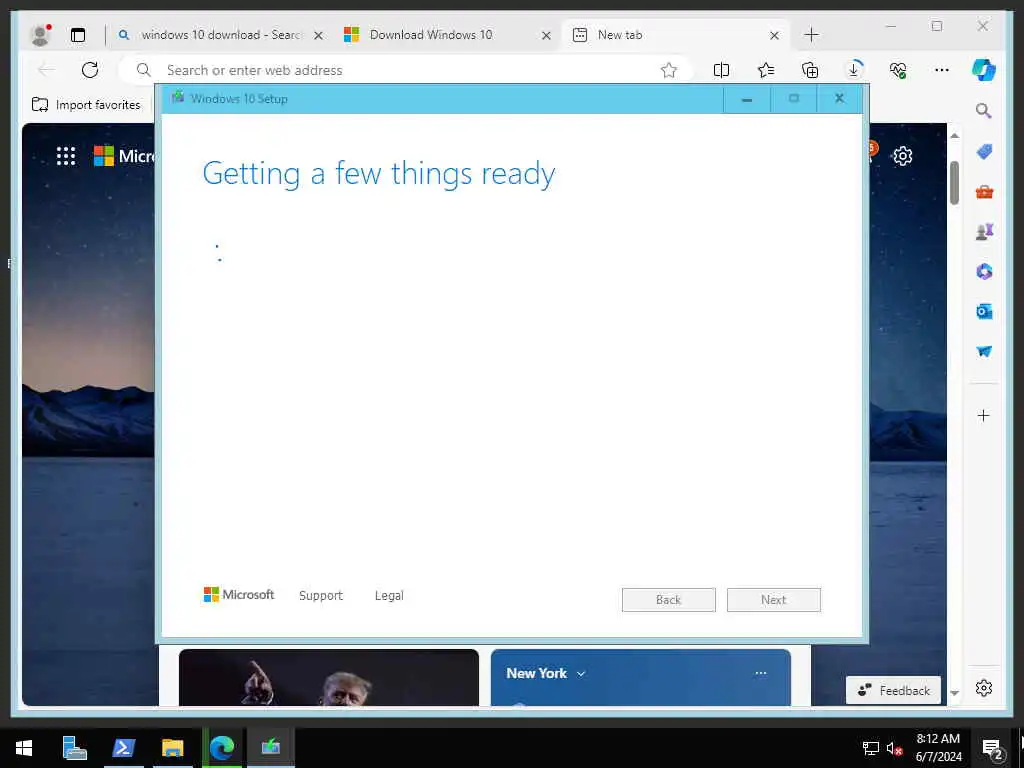Open sidebar Outlook icon
The width and height of the screenshot is (1024, 768).
click(984, 312)
